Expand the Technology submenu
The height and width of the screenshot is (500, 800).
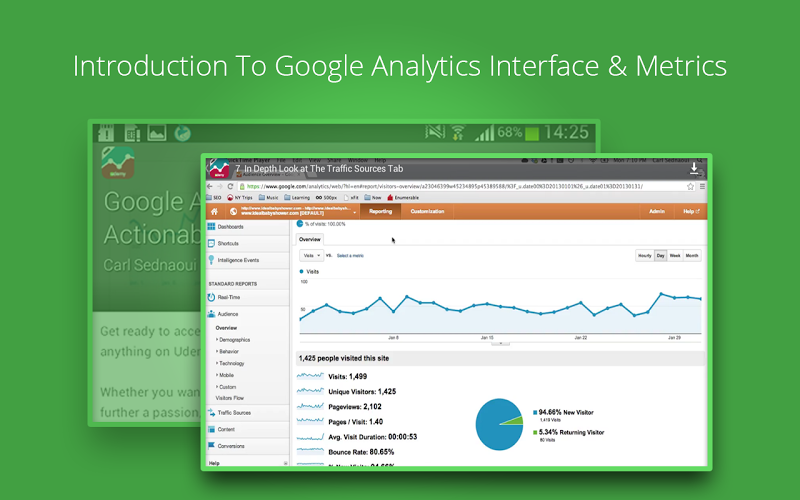click(x=230, y=363)
